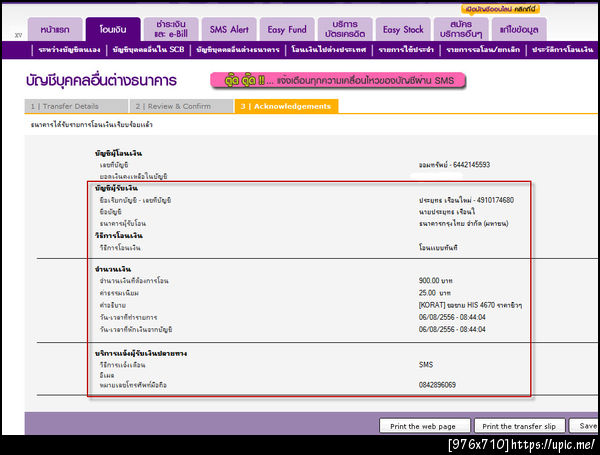600x455 pixels.
Task: Click Print the web page button
Action: (424, 426)
